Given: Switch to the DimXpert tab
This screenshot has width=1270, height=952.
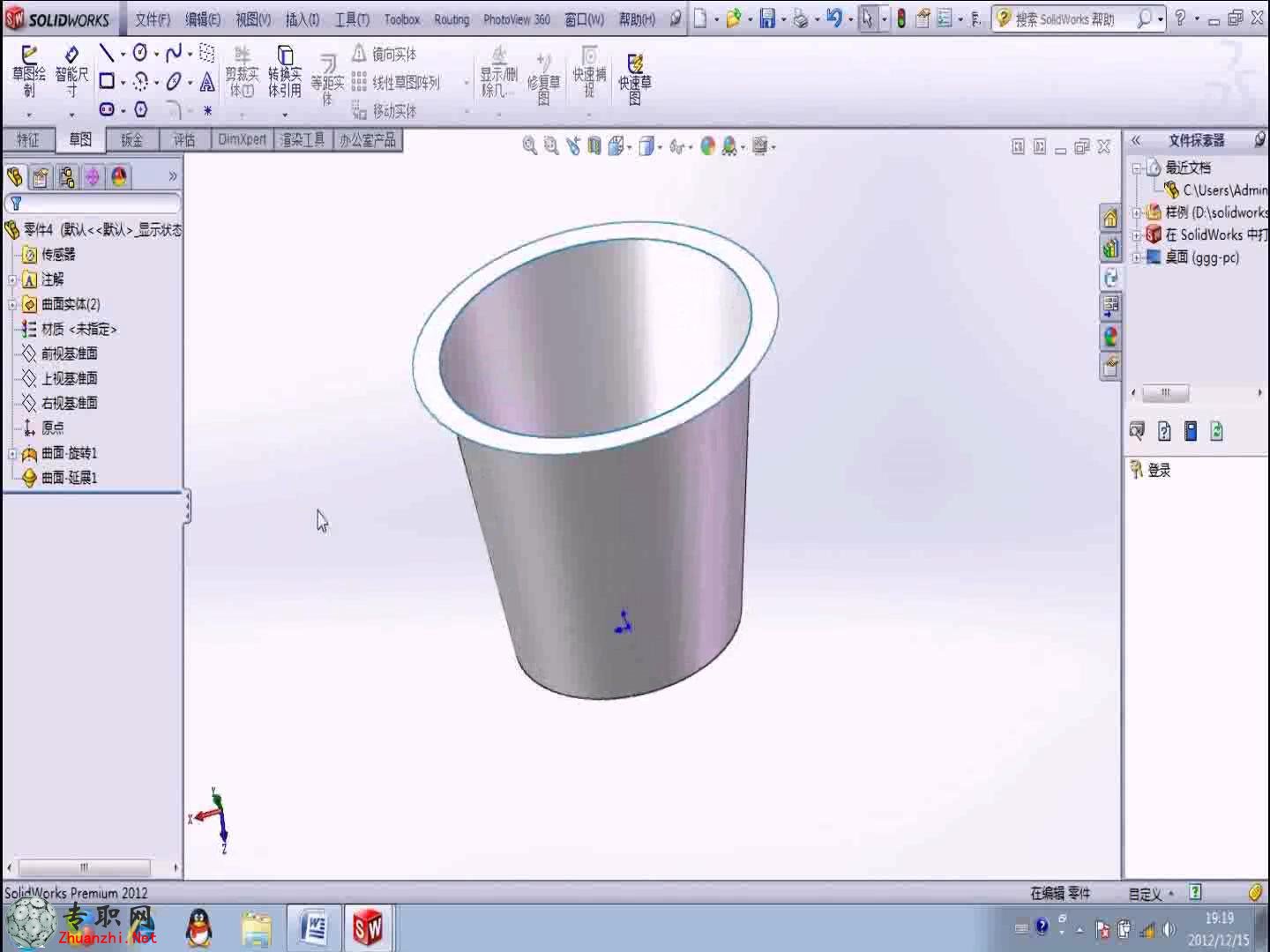Looking at the screenshot, I should tap(243, 139).
